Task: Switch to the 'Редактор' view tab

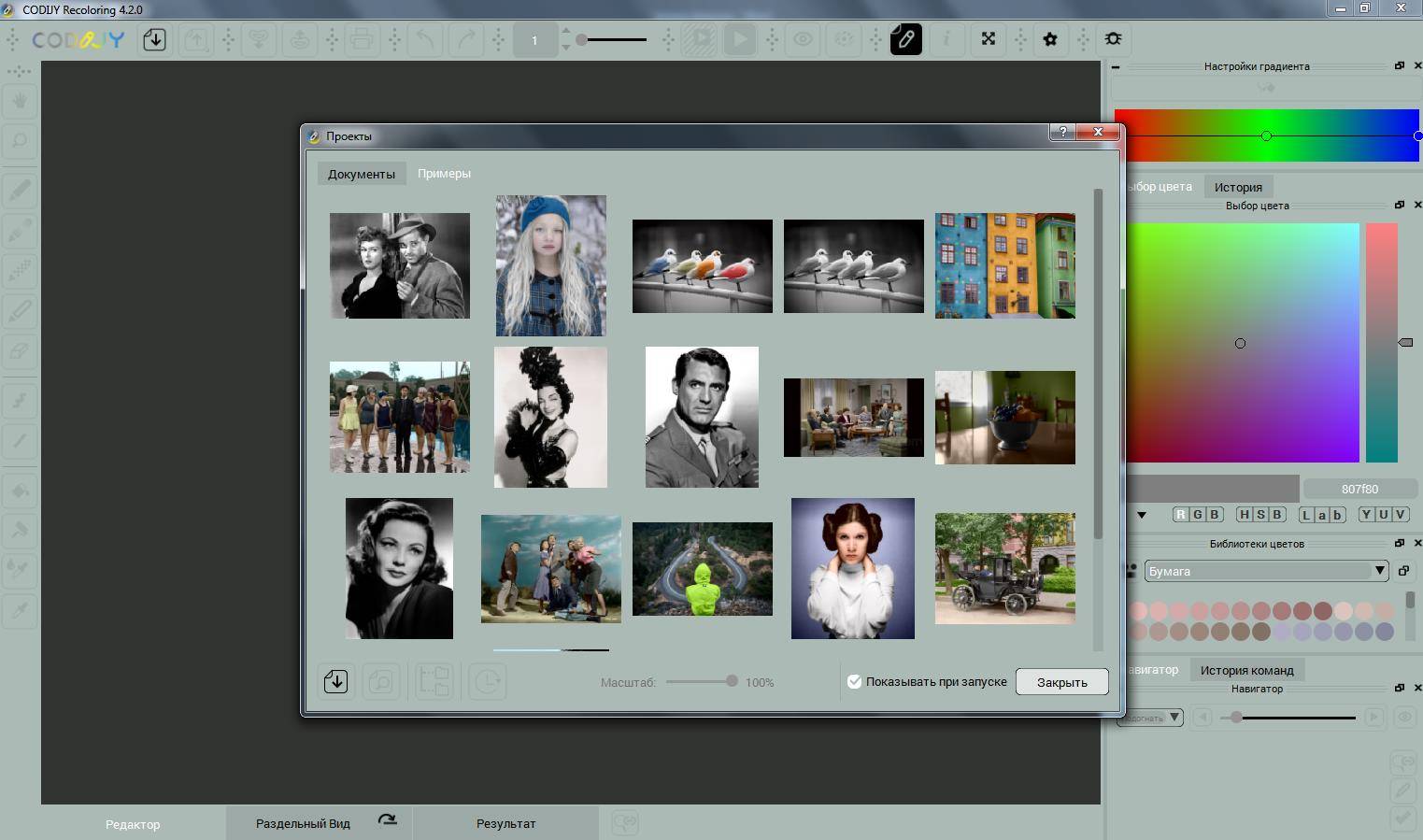Action: point(133,823)
